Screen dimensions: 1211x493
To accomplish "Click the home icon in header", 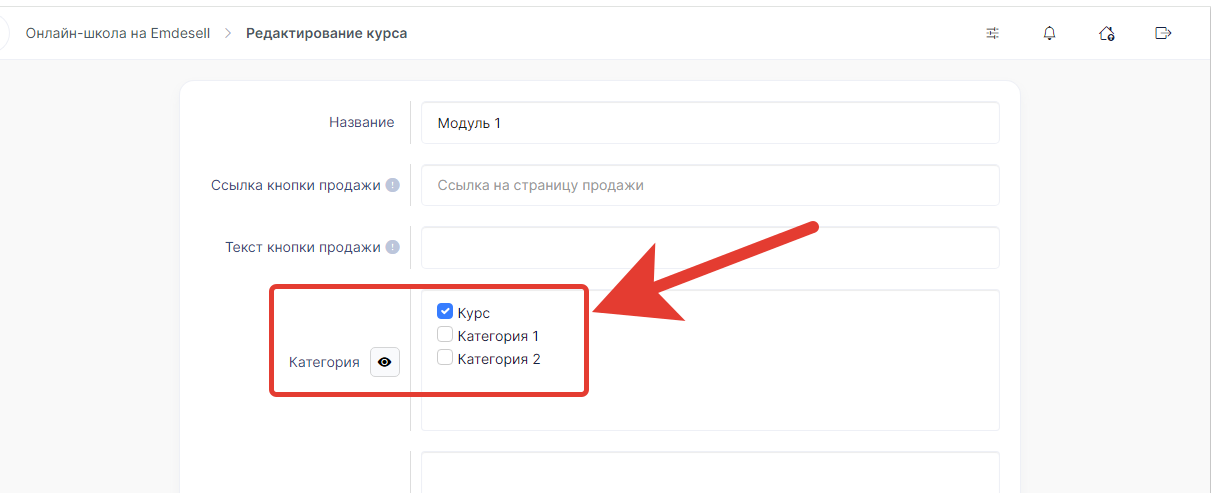I will 1106,33.
